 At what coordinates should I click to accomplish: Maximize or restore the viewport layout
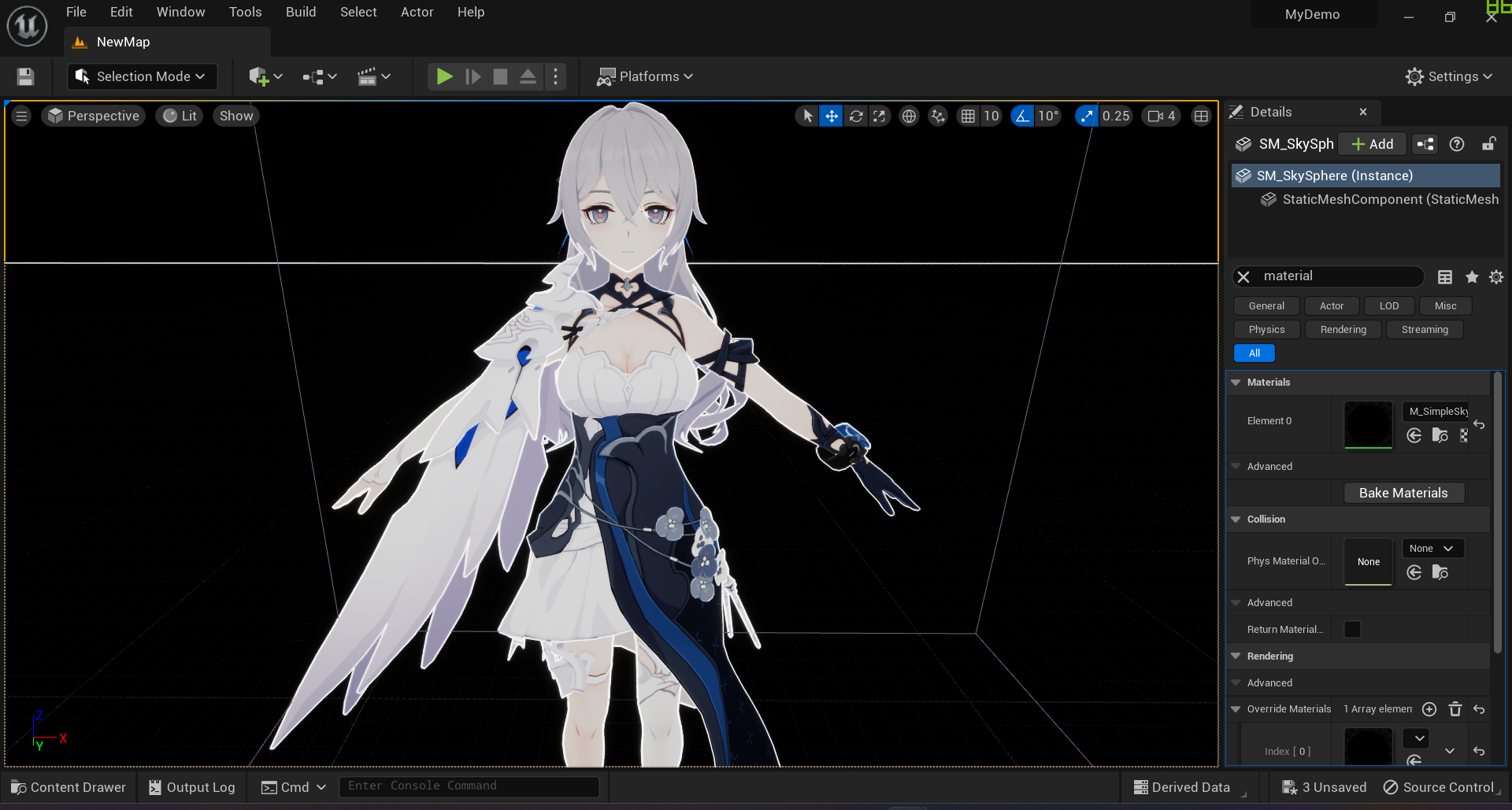click(x=1201, y=116)
